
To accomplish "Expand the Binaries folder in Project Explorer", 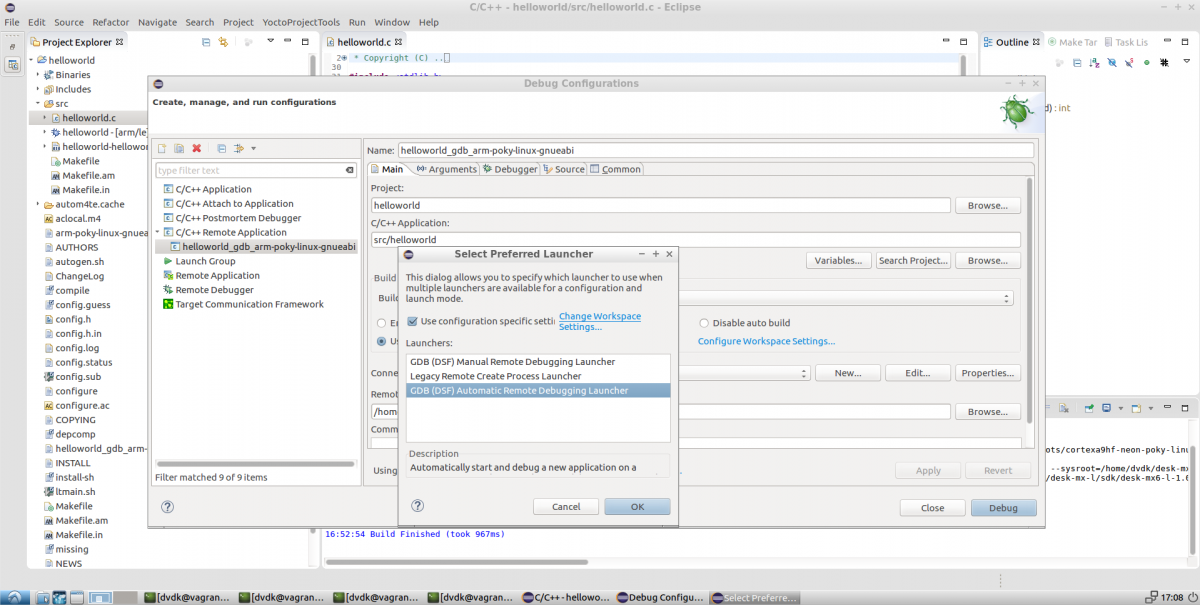I will pyautogui.click(x=38, y=75).
